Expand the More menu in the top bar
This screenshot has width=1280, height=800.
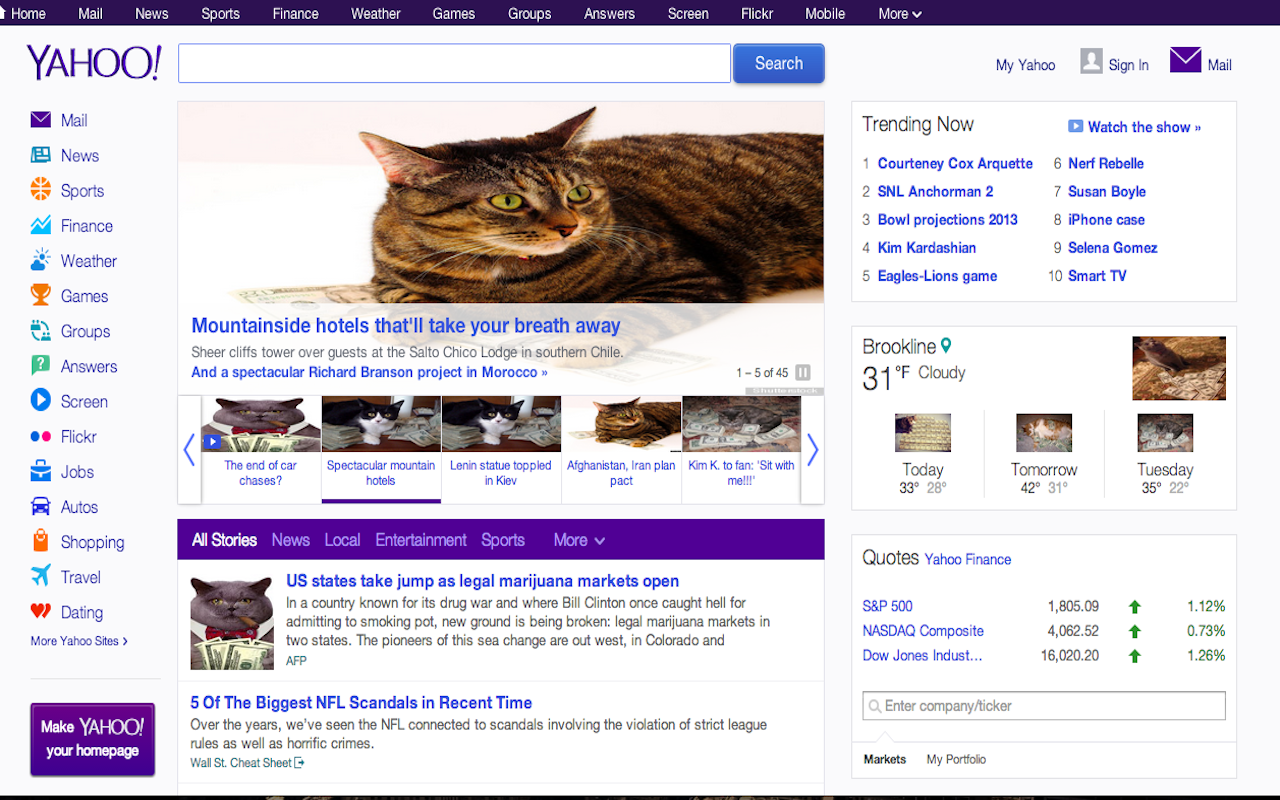click(x=900, y=13)
